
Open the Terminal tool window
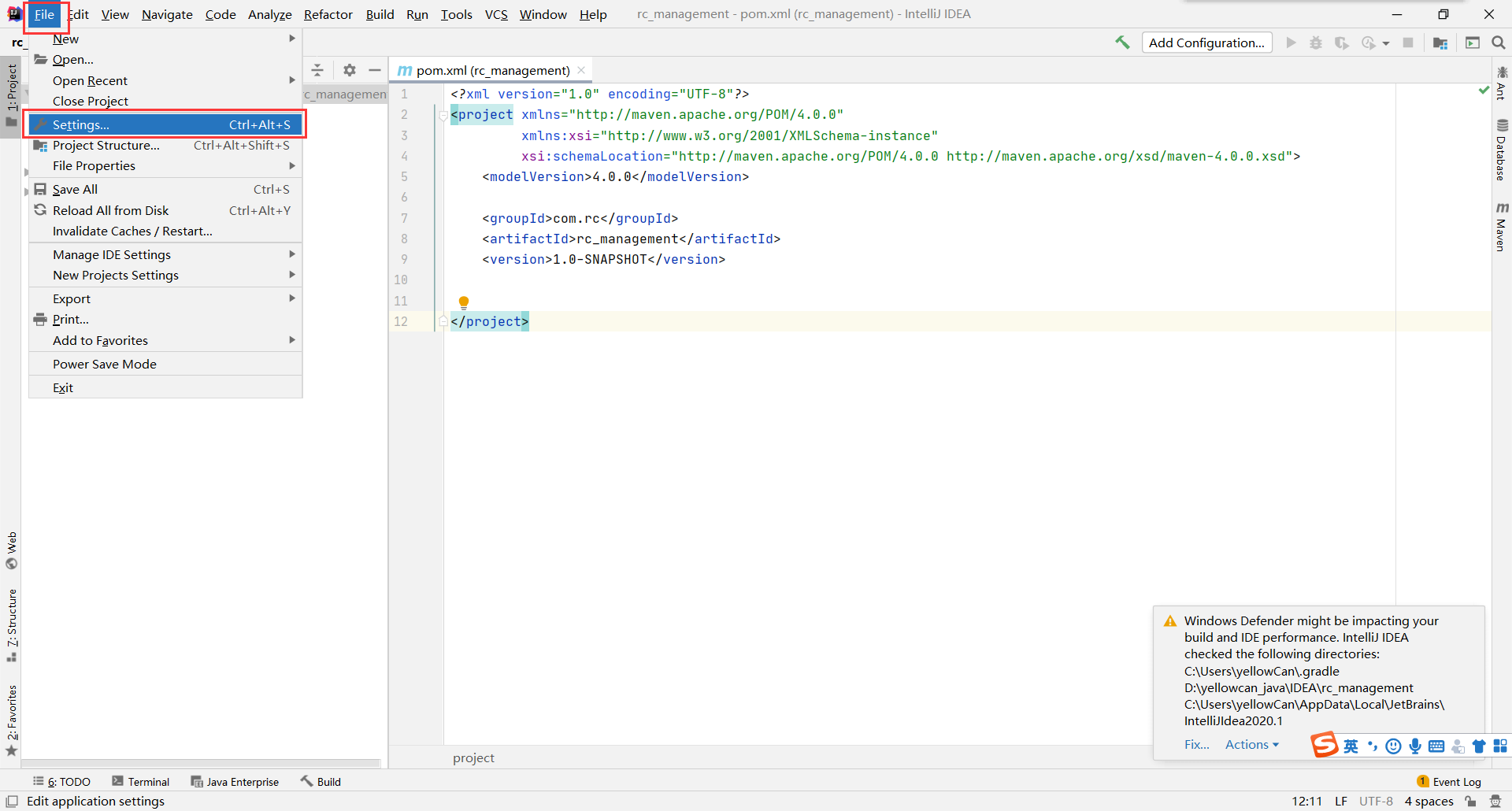click(141, 781)
